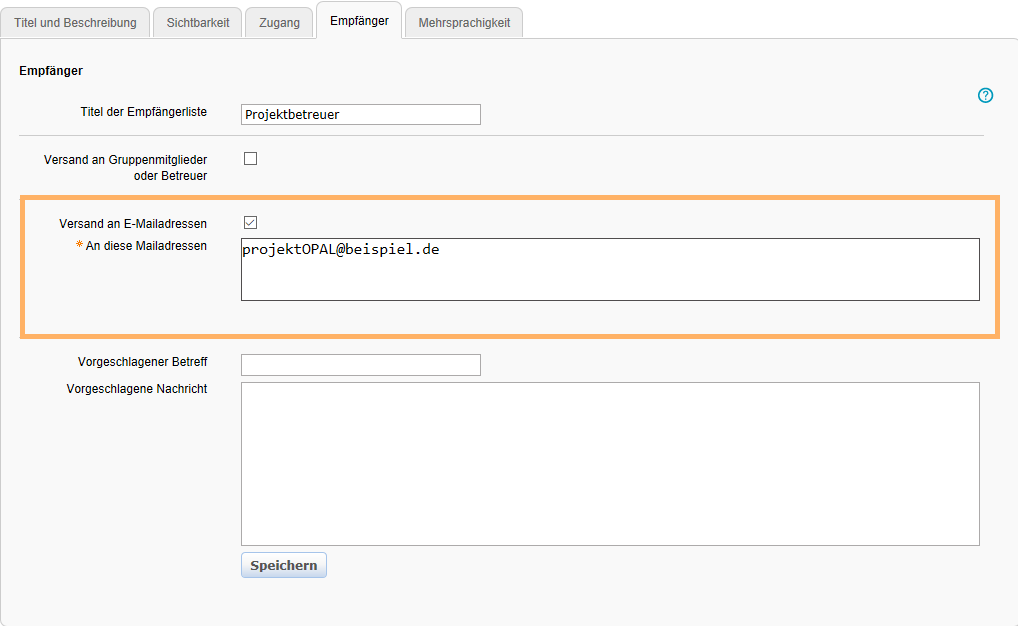Select the Mehrsprachigkeit tab

pyautogui.click(x=463, y=21)
